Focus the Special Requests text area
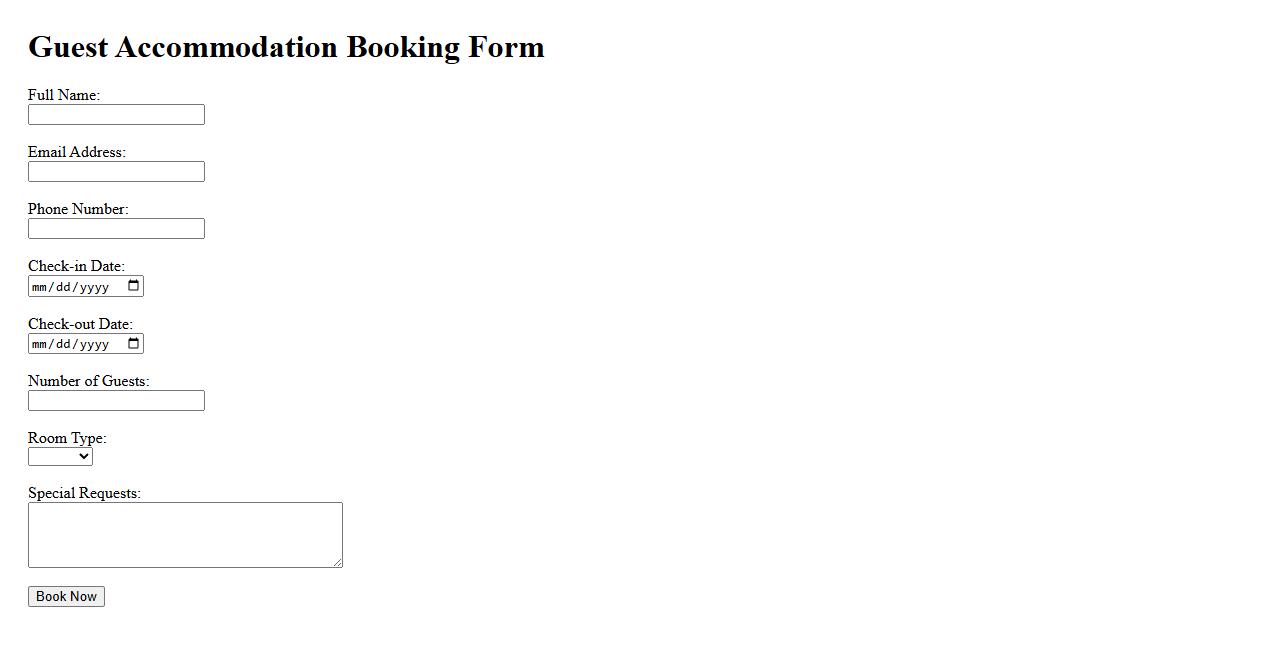Viewport: 1278px width, 650px height. pos(185,535)
